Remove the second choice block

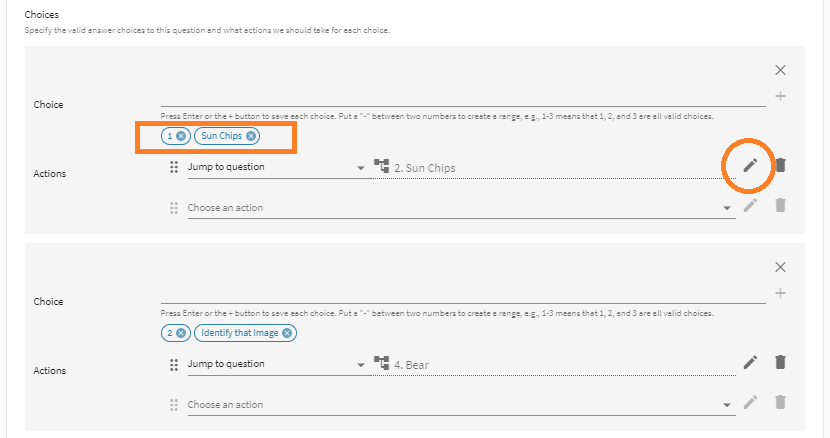(x=781, y=267)
